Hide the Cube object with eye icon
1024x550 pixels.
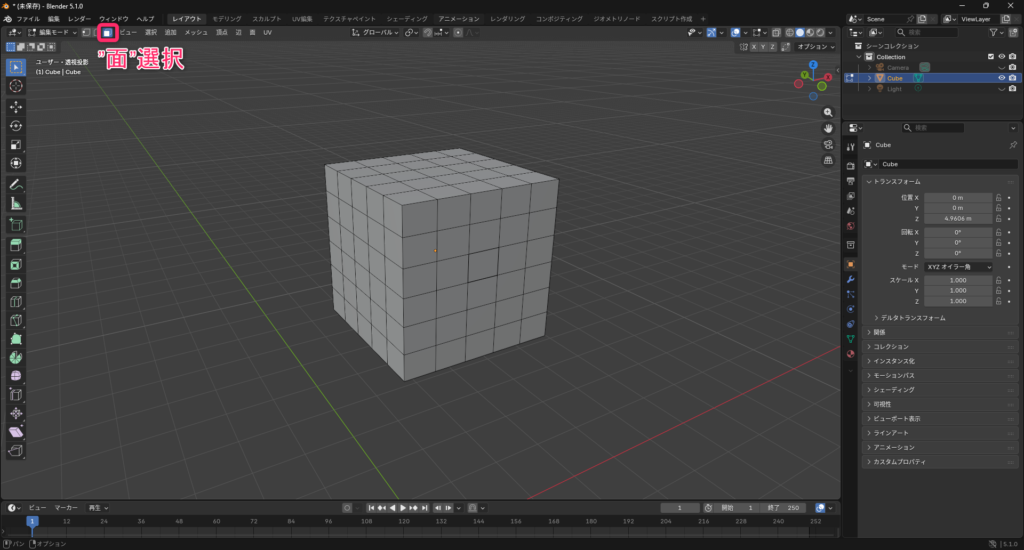click(x=1001, y=78)
